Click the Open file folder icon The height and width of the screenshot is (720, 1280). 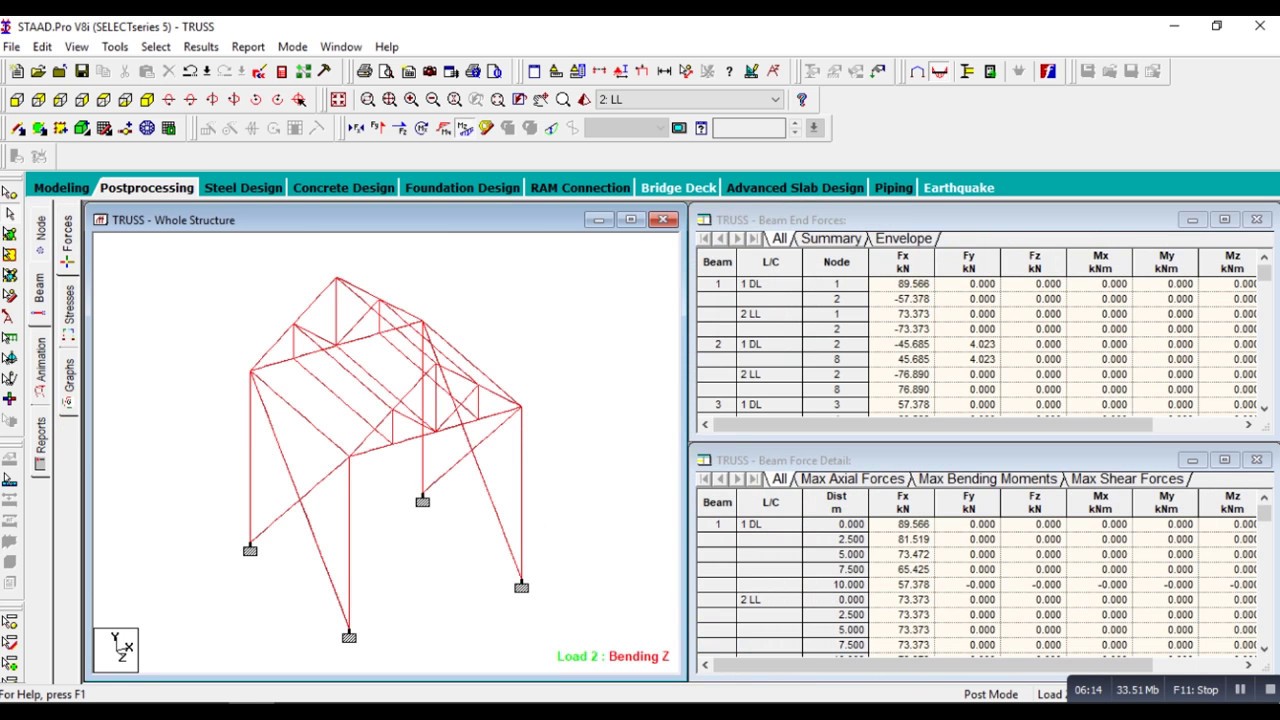coord(38,71)
